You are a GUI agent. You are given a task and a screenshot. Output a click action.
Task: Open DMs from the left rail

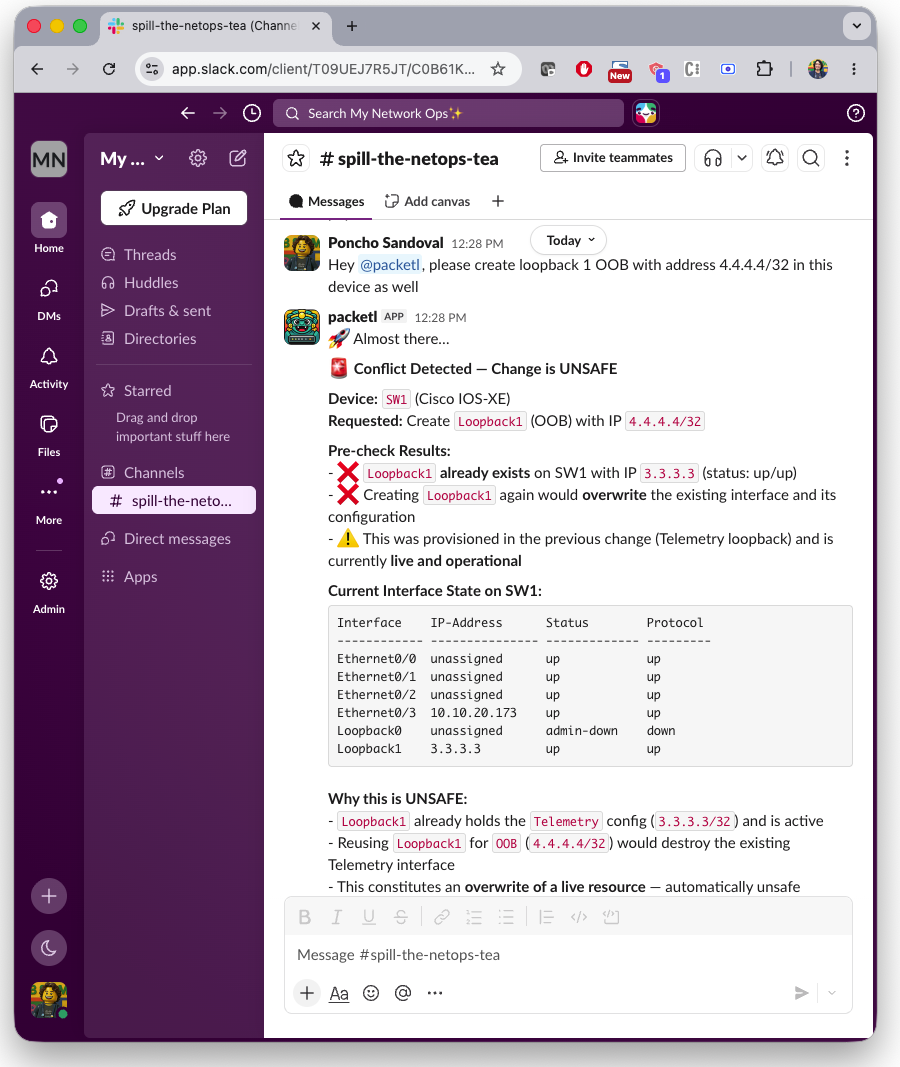(x=49, y=289)
